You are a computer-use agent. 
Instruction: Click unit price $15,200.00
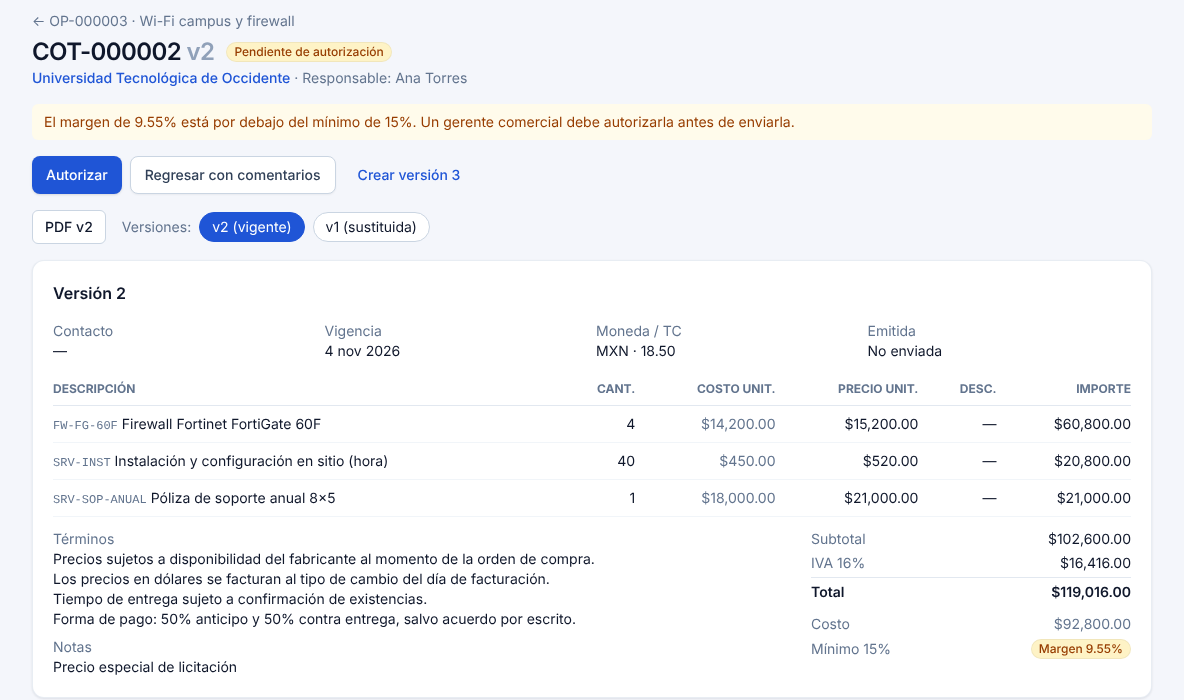click(881, 424)
